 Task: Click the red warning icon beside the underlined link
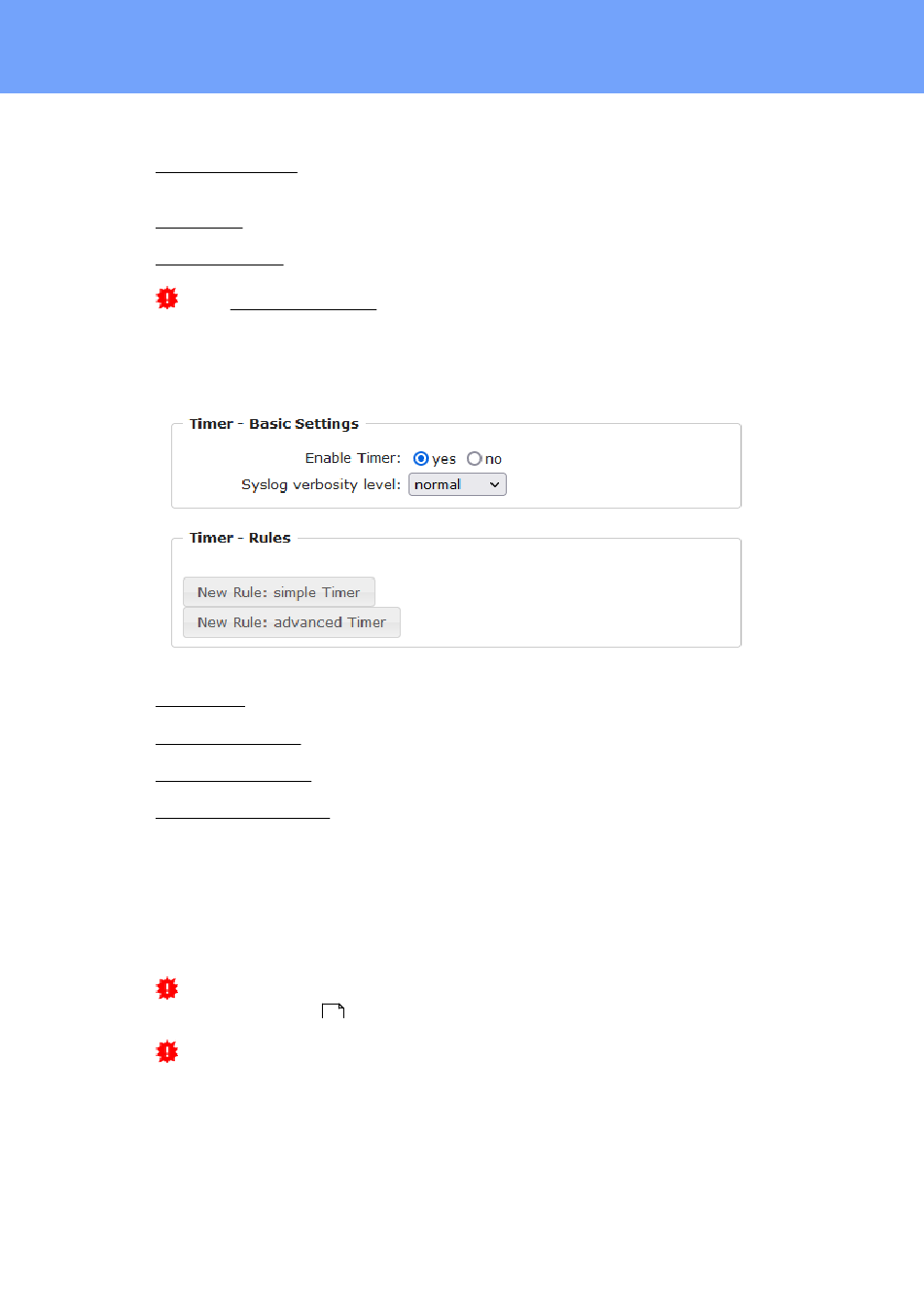[x=167, y=299]
